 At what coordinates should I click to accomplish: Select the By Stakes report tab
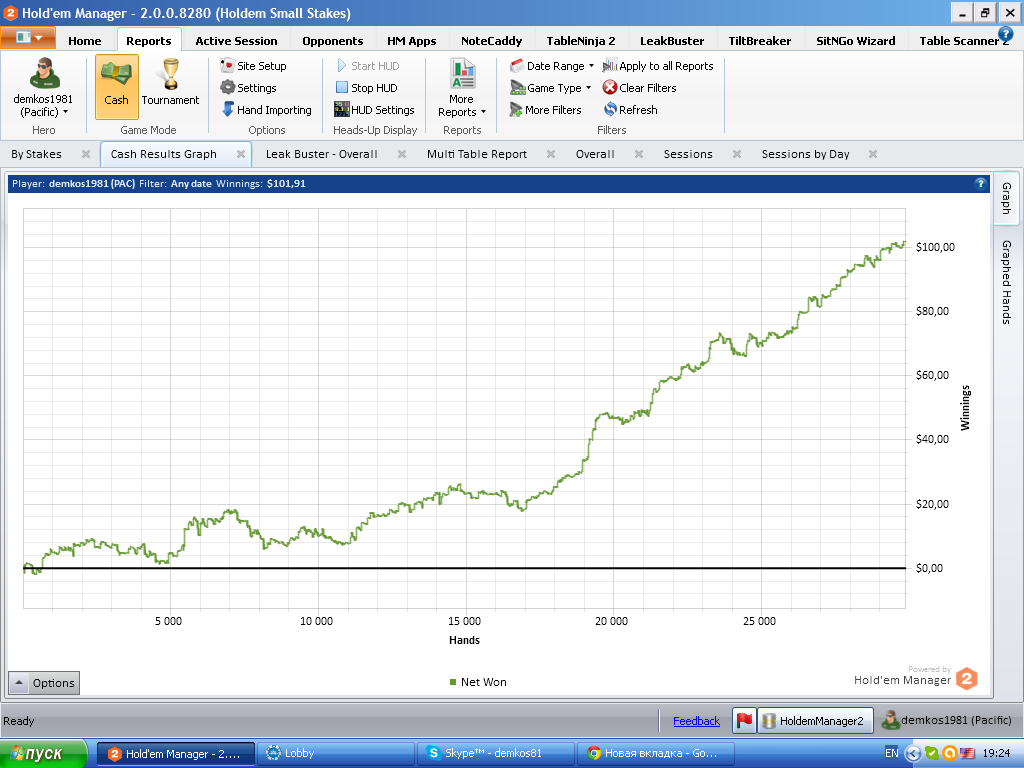[37, 154]
